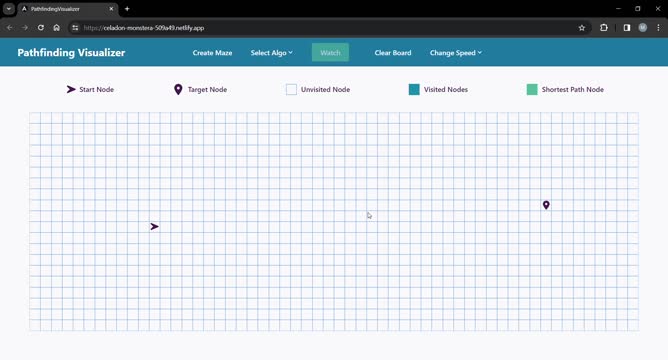The height and width of the screenshot is (360, 668).
Task: Click the target node pin on the grid
Action: coord(546,205)
